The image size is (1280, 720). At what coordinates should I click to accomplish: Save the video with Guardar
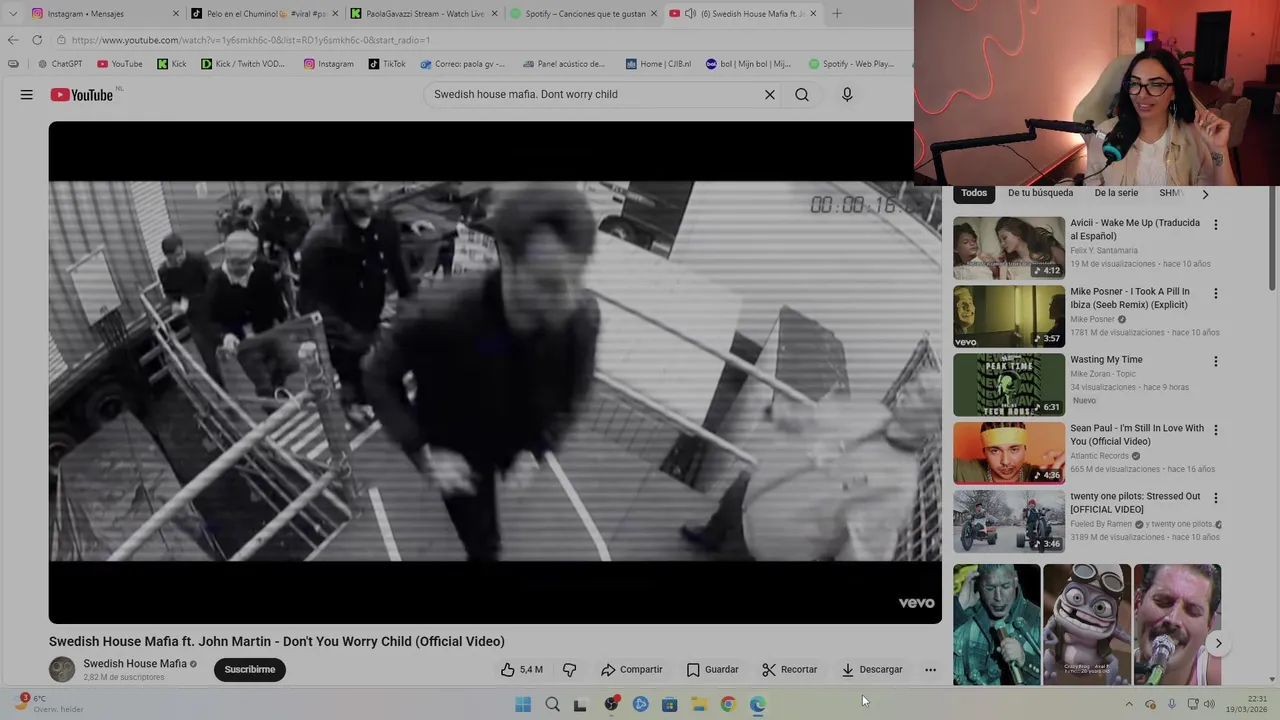pyautogui.click(x=712, y=670)
